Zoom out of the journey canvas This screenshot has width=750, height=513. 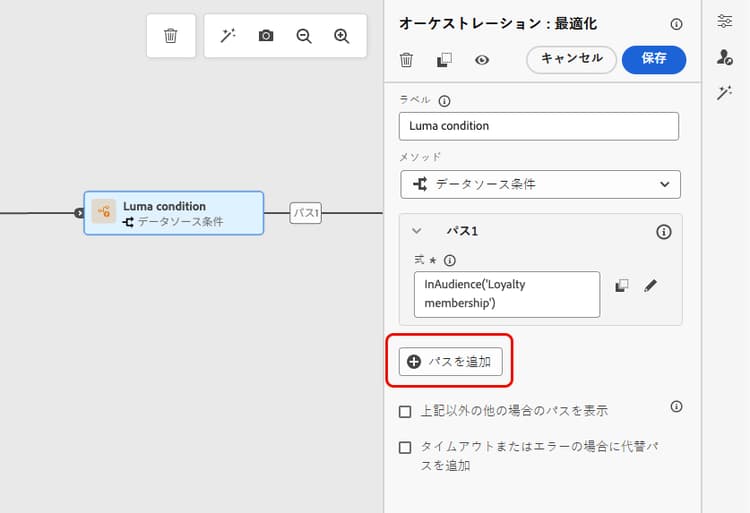coord(304,36)
